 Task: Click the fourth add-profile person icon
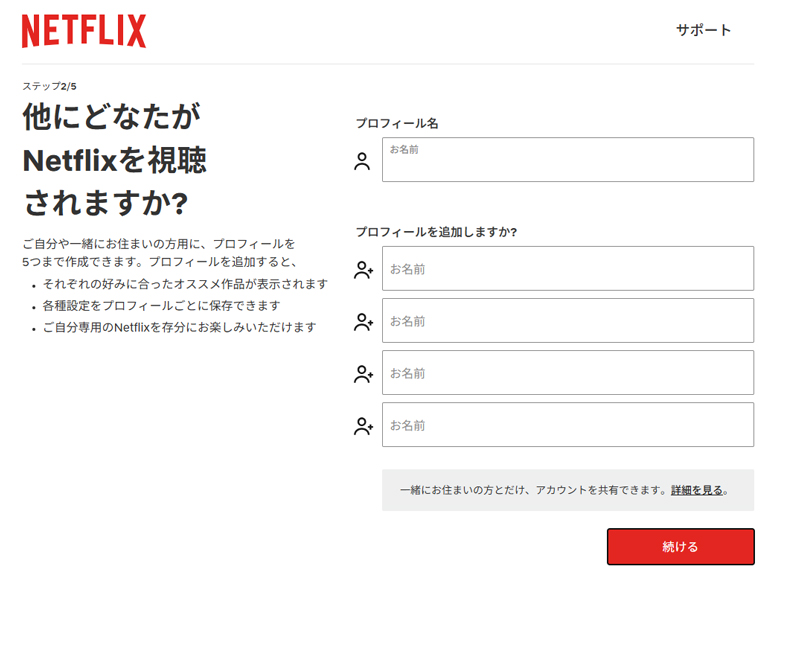point(363,425)
